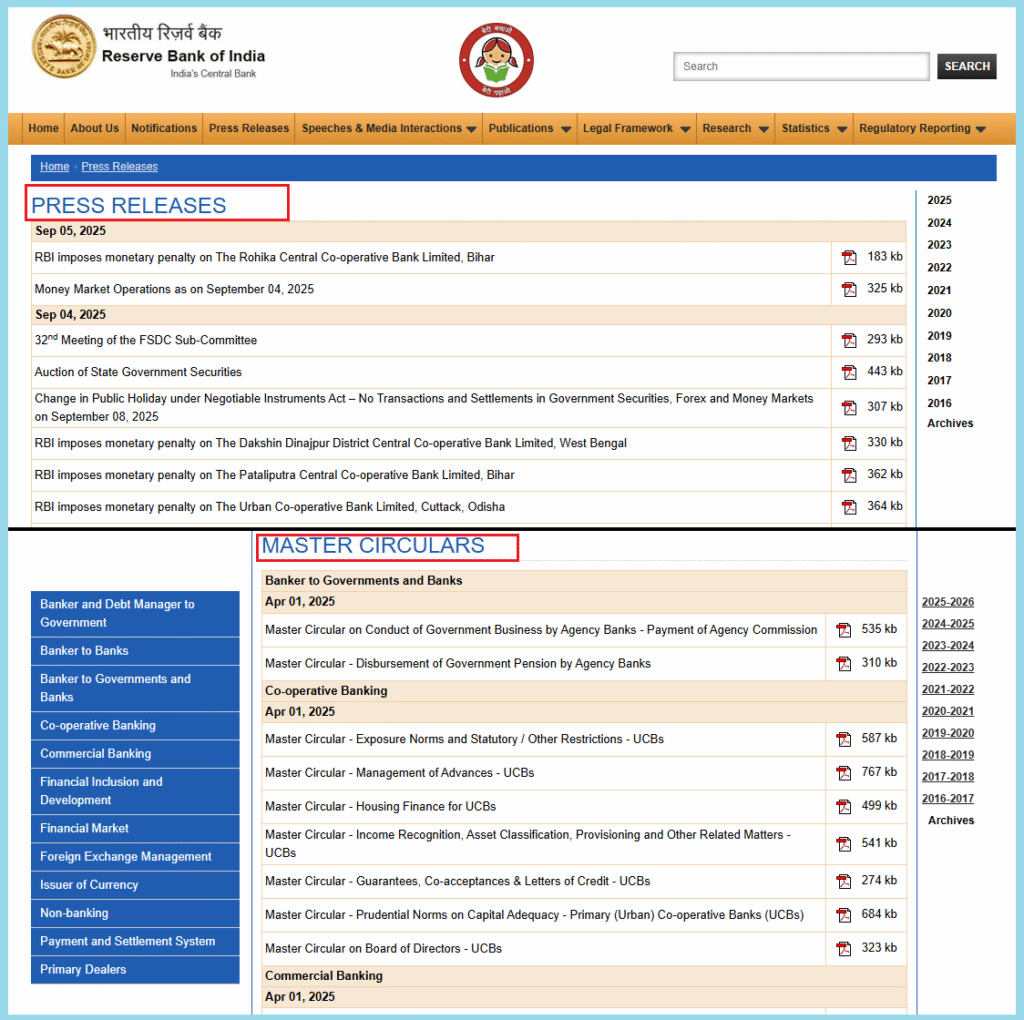Open 2025 press releases year link
Viewport: 1024px width, 1020px height.
tap(939, 200)
